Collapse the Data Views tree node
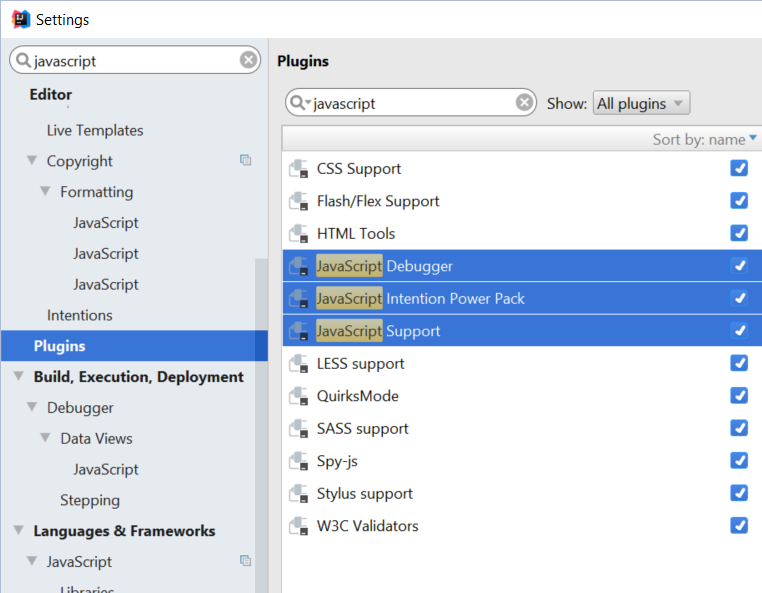 [x=46, y=439]
